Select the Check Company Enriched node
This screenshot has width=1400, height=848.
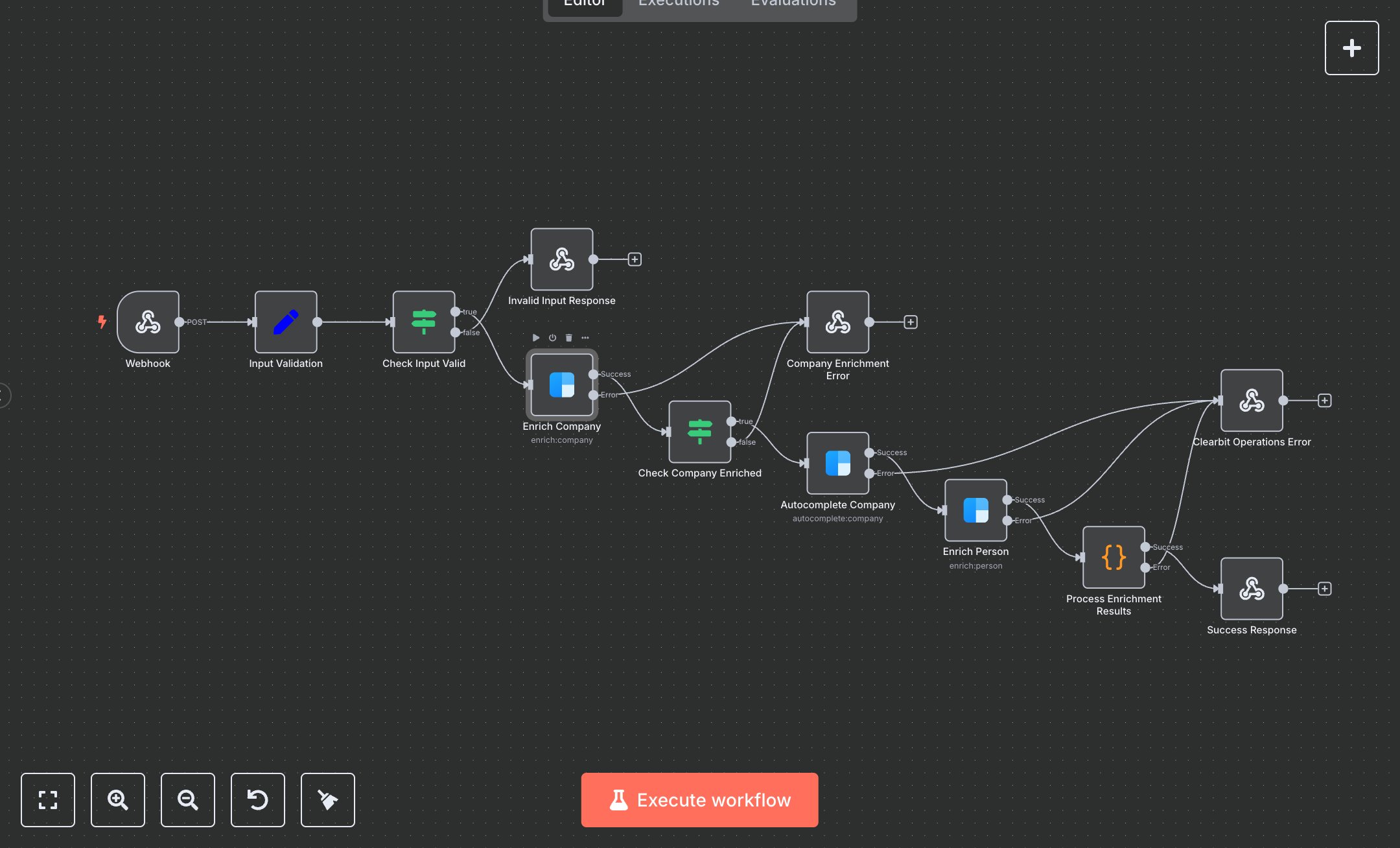coord(699,432)
